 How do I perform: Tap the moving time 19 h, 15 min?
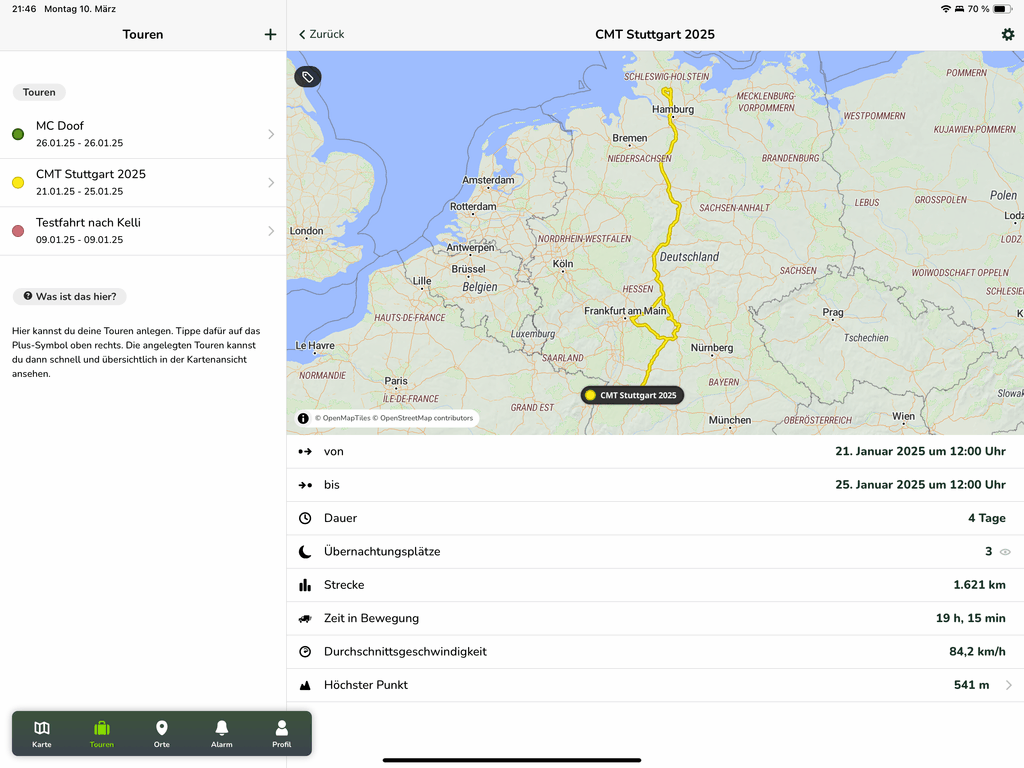point(970,618)
